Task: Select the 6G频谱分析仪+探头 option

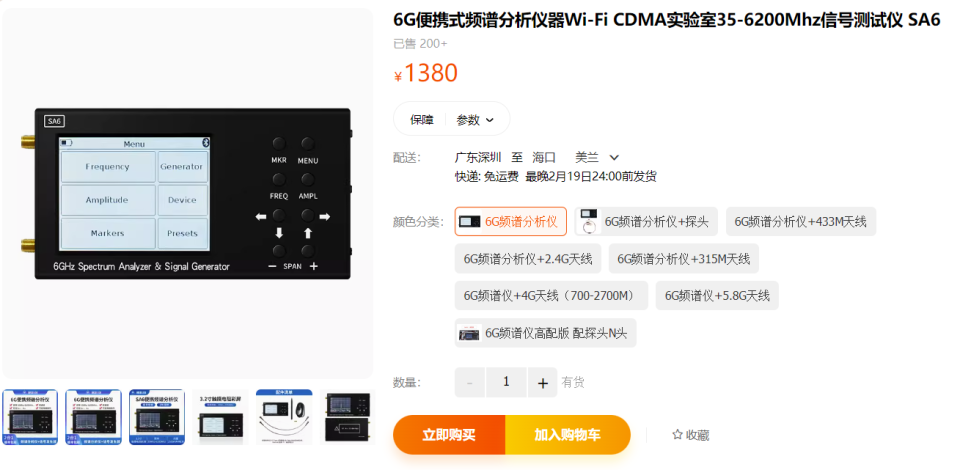Action: pos(646,222)
